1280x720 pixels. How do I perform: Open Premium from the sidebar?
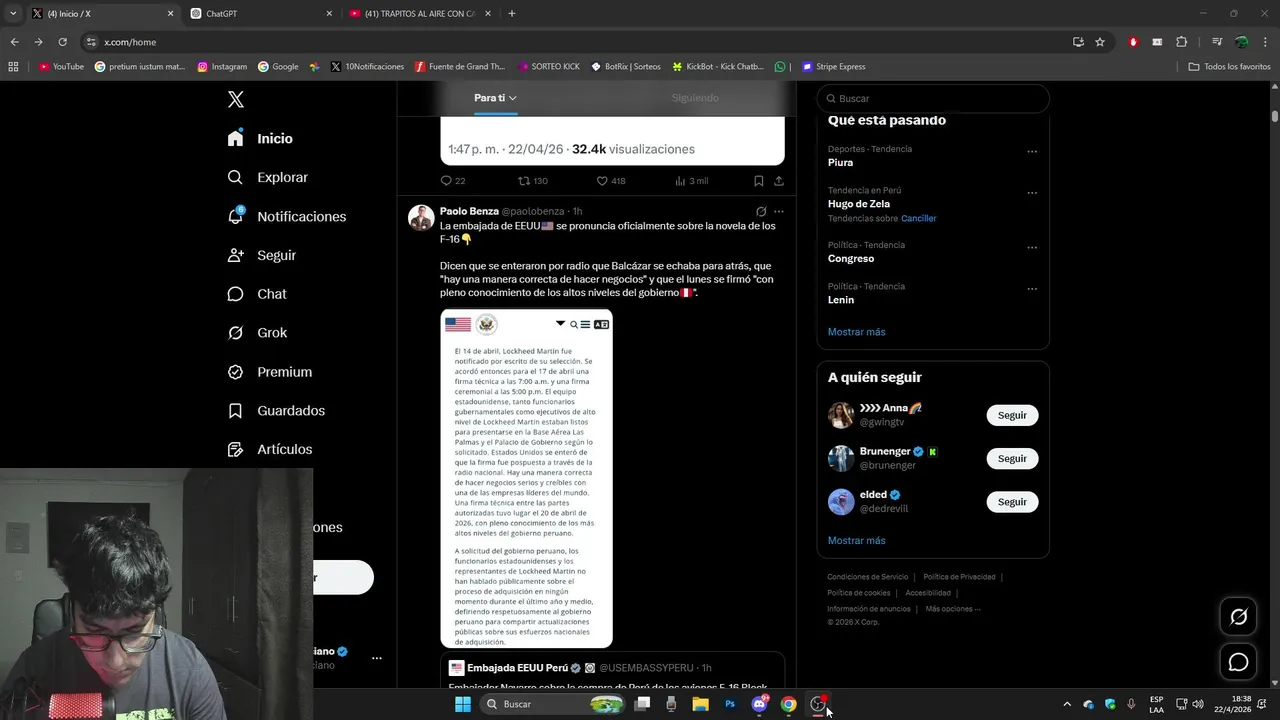(x=269, y=372)
